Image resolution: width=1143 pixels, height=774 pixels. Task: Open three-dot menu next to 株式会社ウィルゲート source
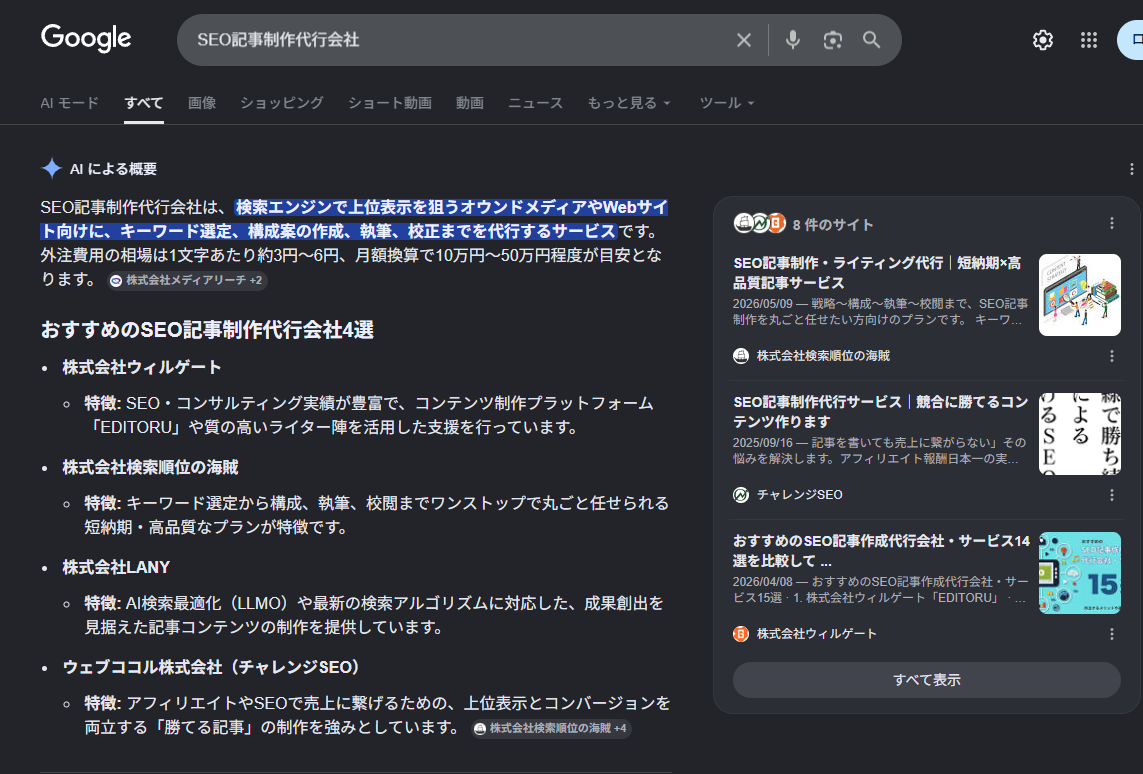(1112, 634)
